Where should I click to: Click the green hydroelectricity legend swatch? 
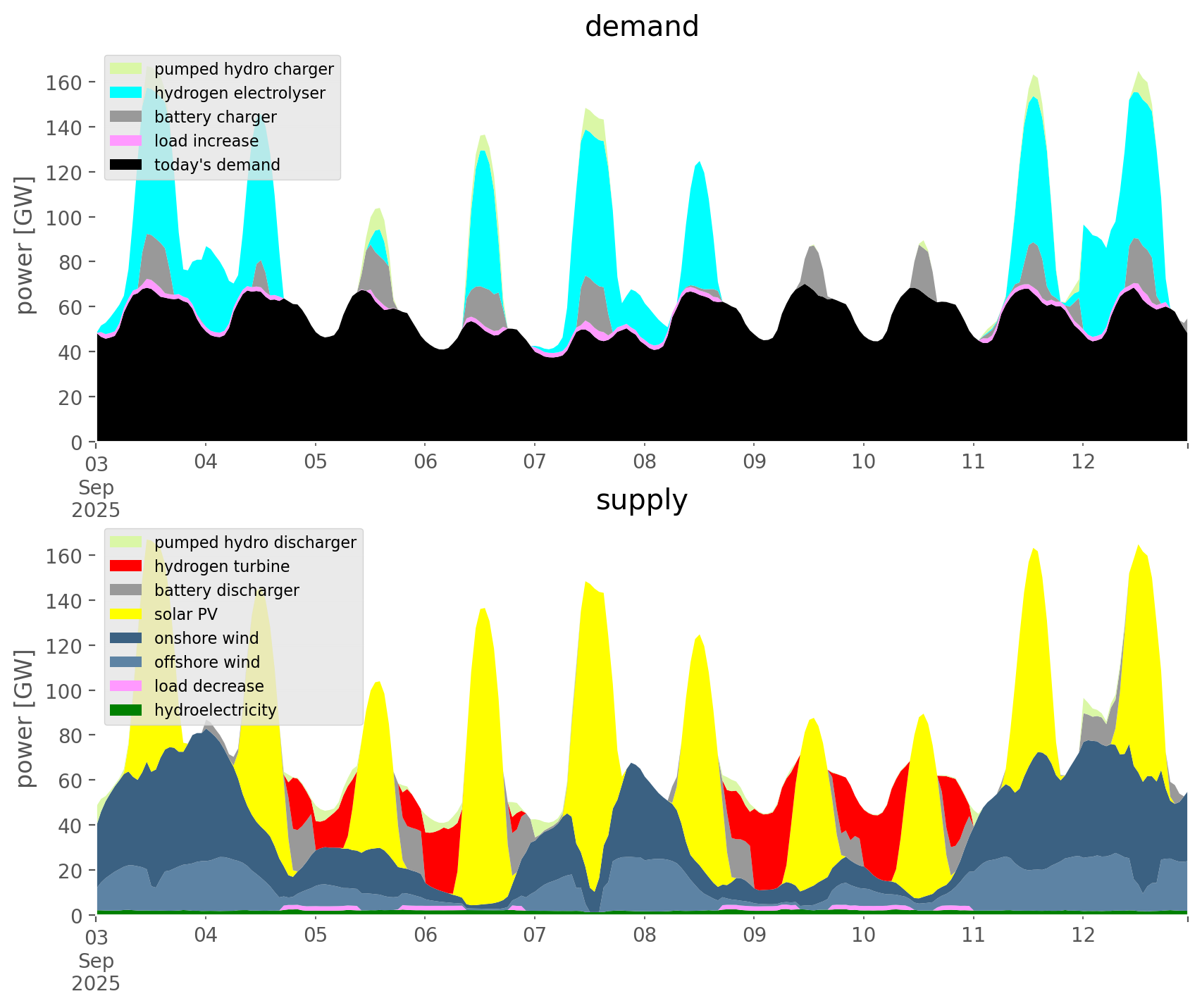(127, 710)
